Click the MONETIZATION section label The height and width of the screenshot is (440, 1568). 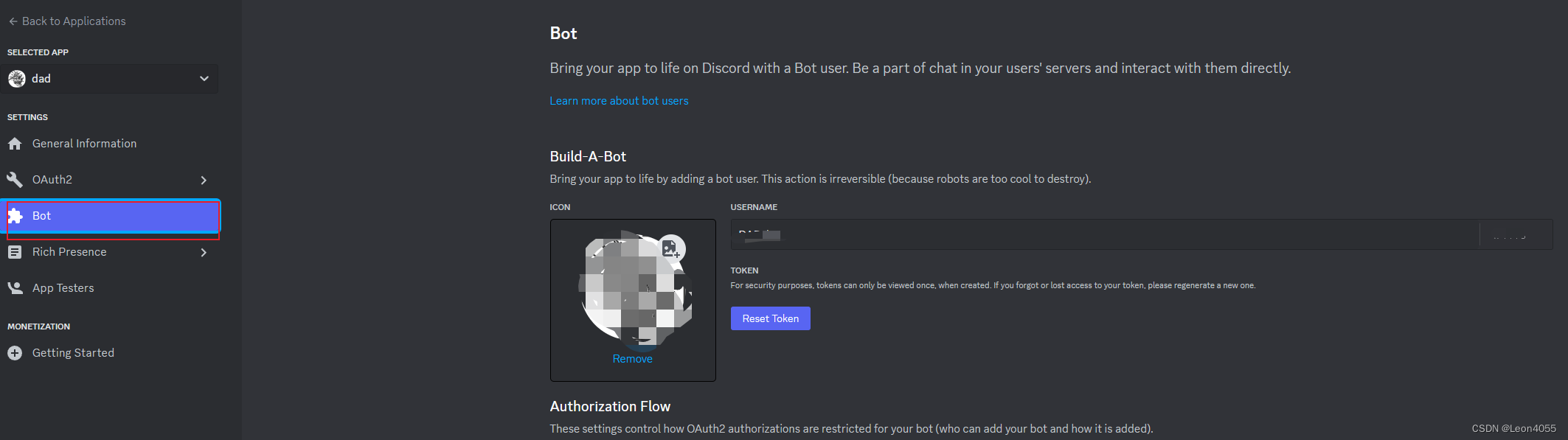38,326
